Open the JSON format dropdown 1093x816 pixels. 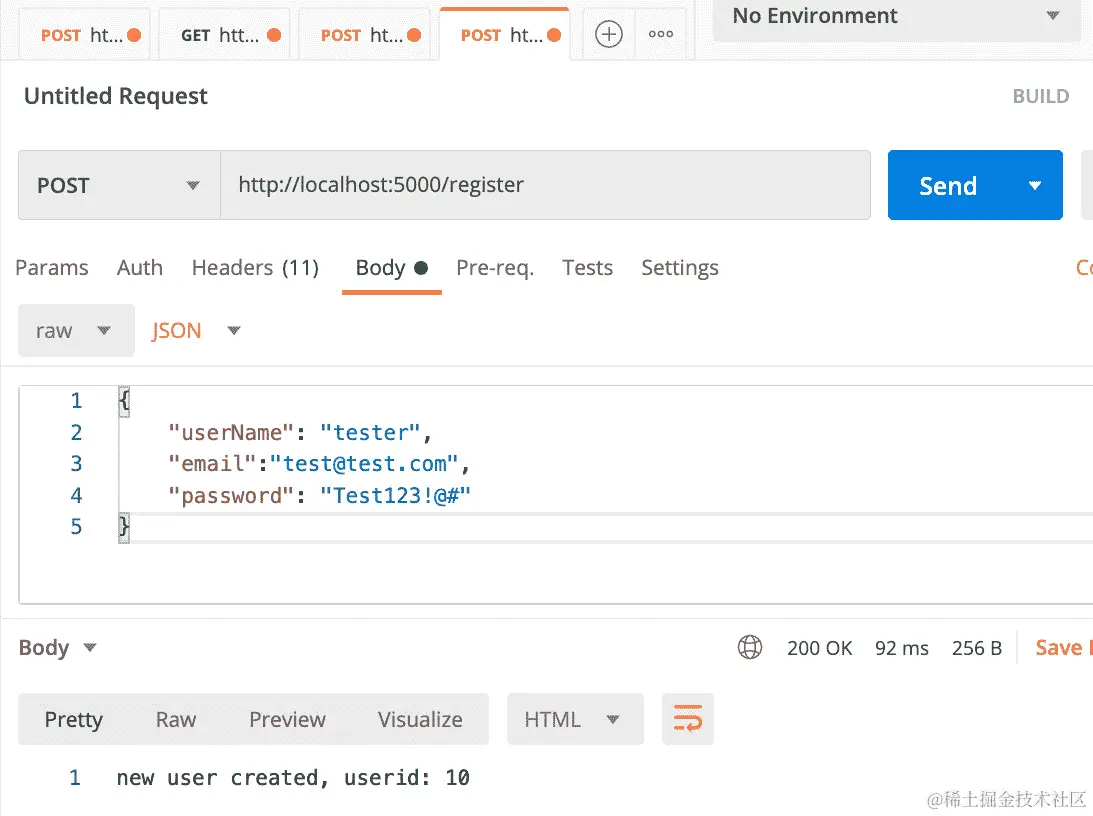click(196, 330)
